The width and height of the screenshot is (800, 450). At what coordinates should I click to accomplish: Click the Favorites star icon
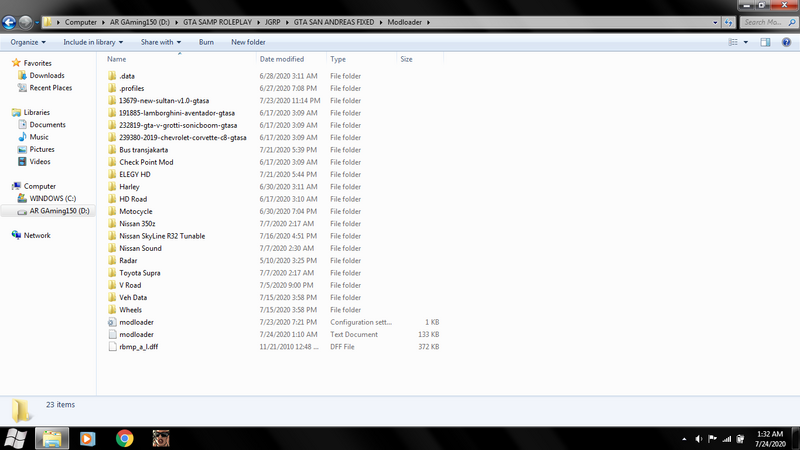16,63
